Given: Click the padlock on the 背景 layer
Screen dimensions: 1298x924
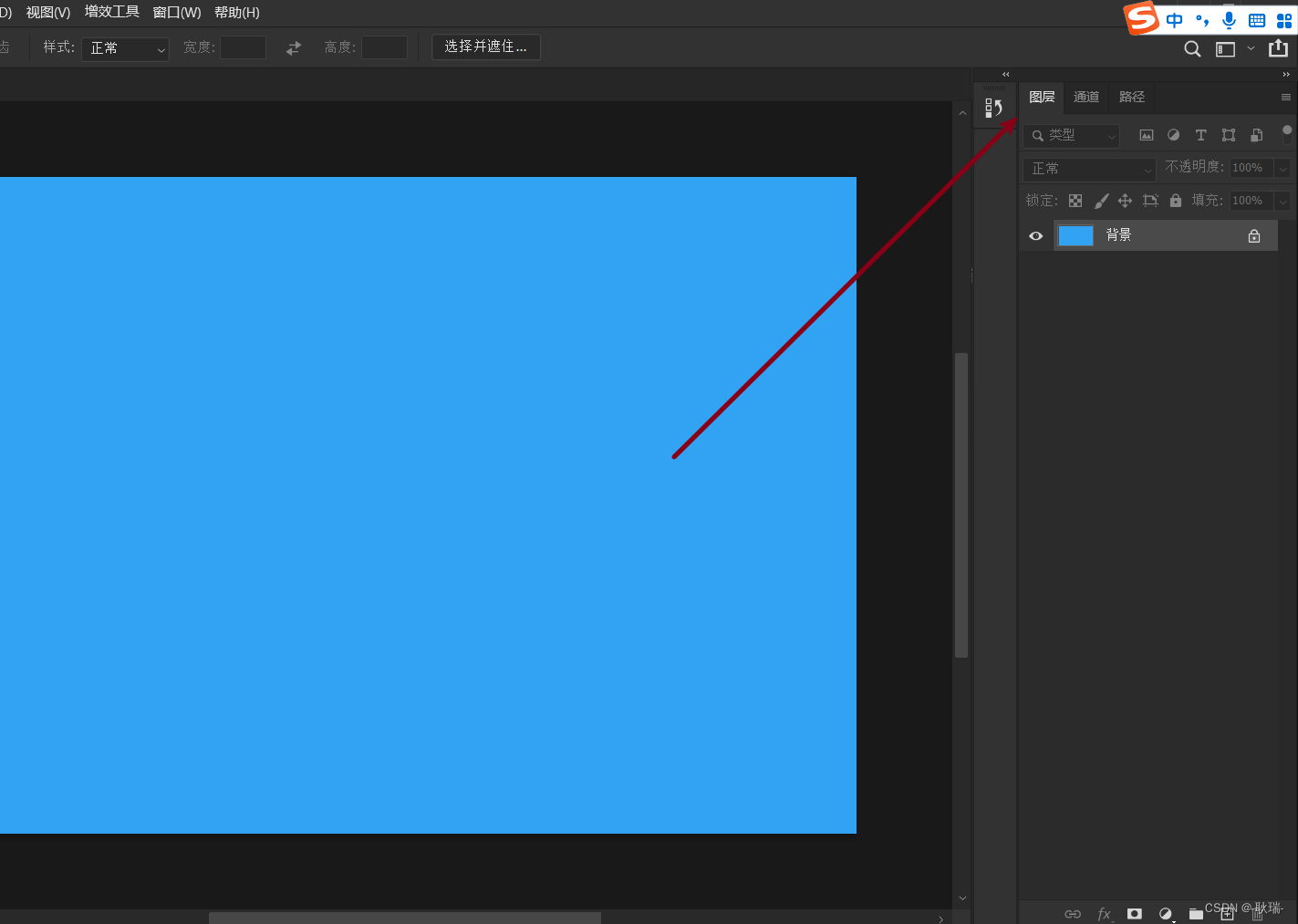Looking at the screenshot, I should (x=1254, y=235).
